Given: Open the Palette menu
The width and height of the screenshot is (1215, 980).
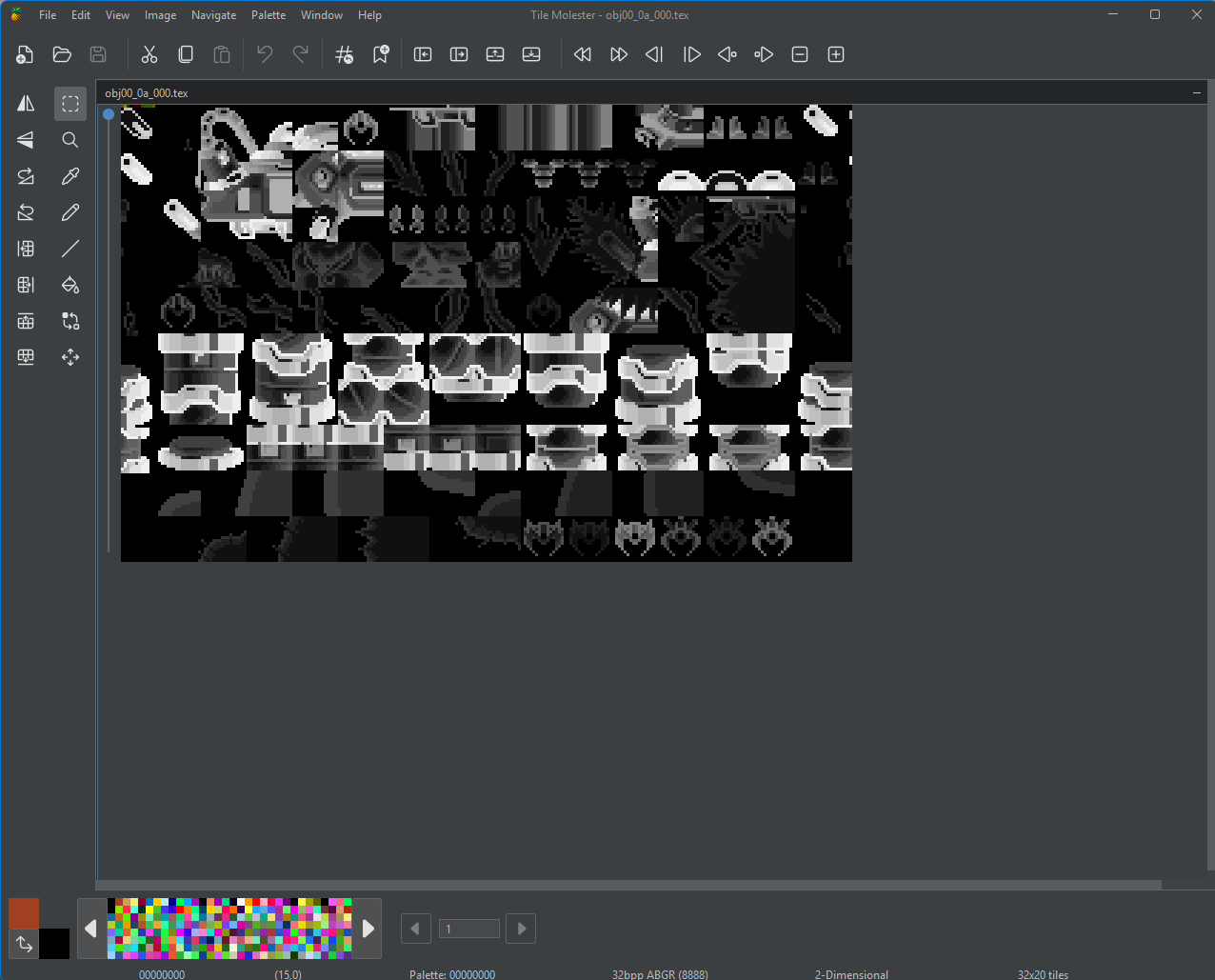Looking at the screenshot, I should [269, 15].
